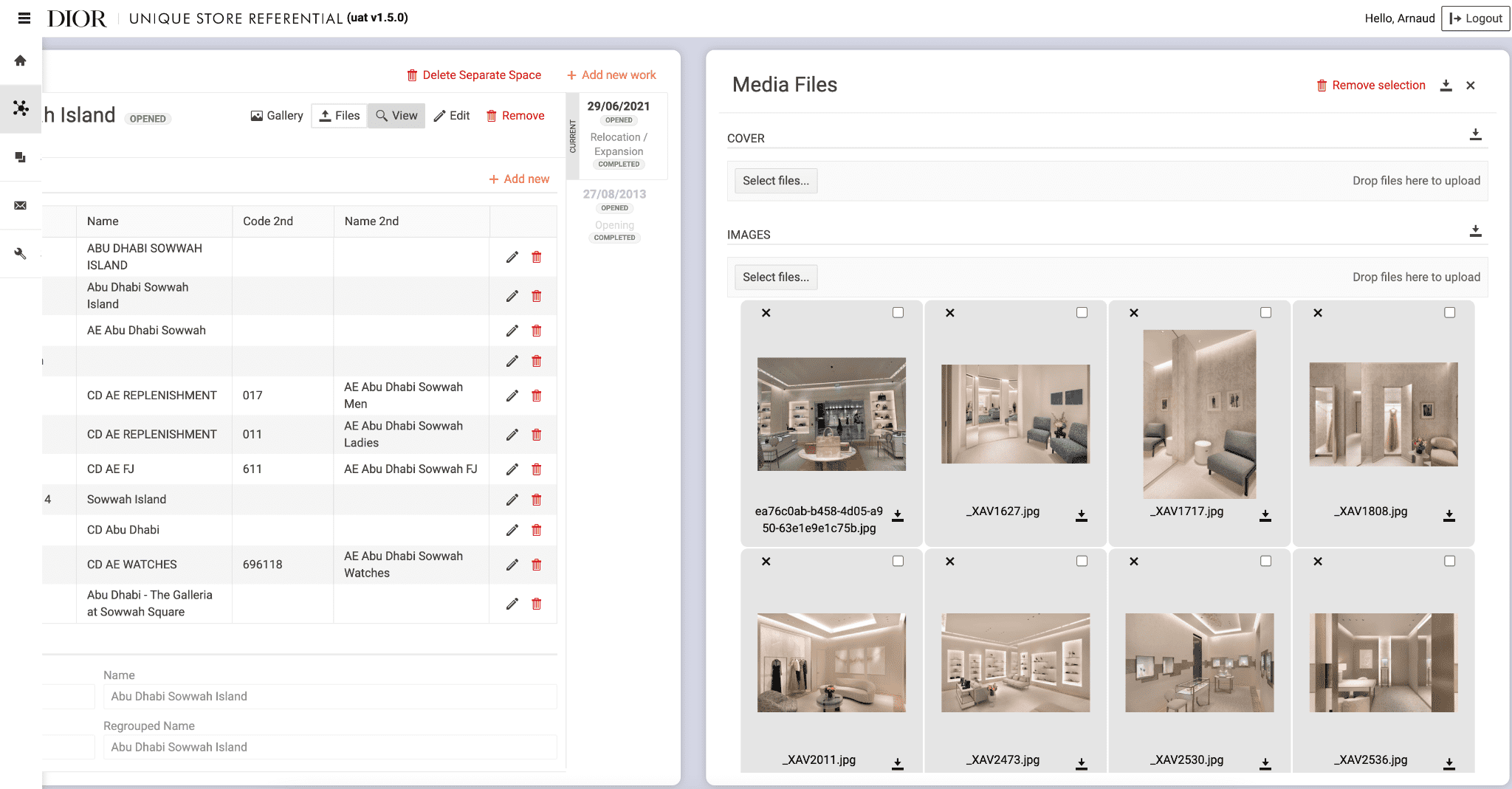This screenshot has height=789, width=1512.
Task: Edit the CD AE FJ row
Action: [512, 469]
